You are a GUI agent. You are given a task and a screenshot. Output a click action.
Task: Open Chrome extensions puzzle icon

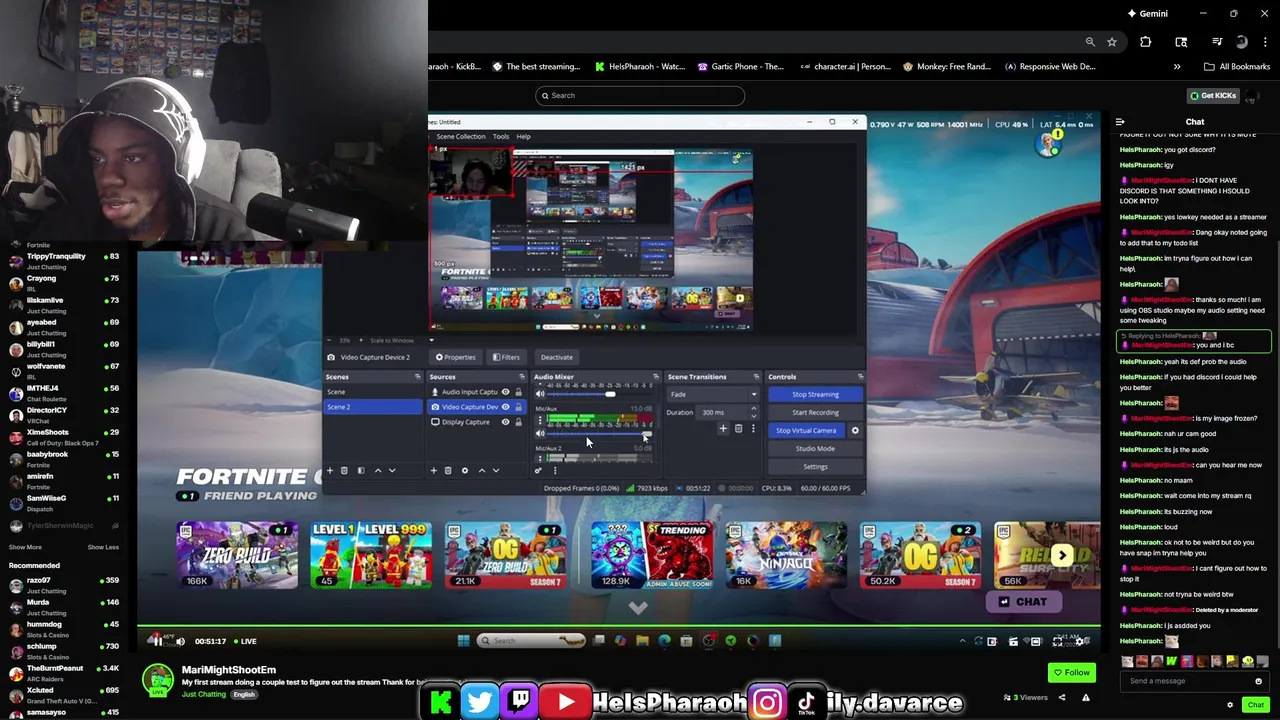pyautogui.click(x=1146, y=42)
